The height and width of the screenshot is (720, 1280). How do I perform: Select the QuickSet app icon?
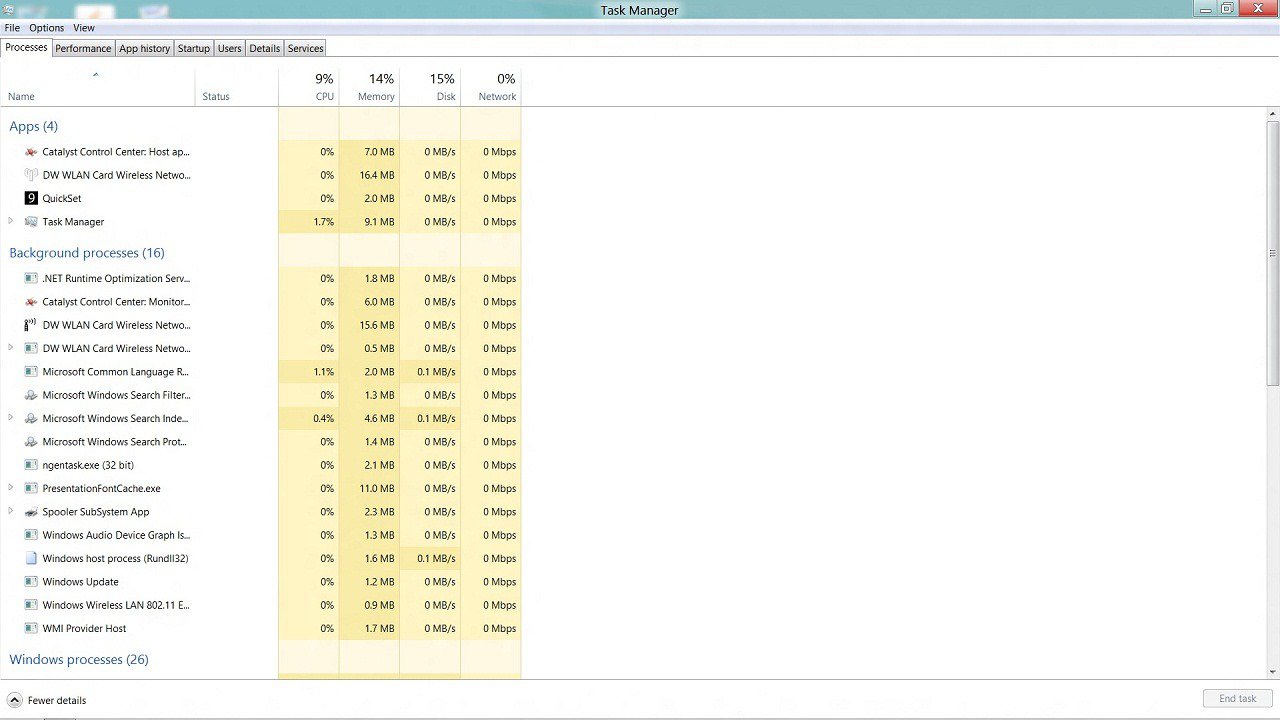(31, 198)
